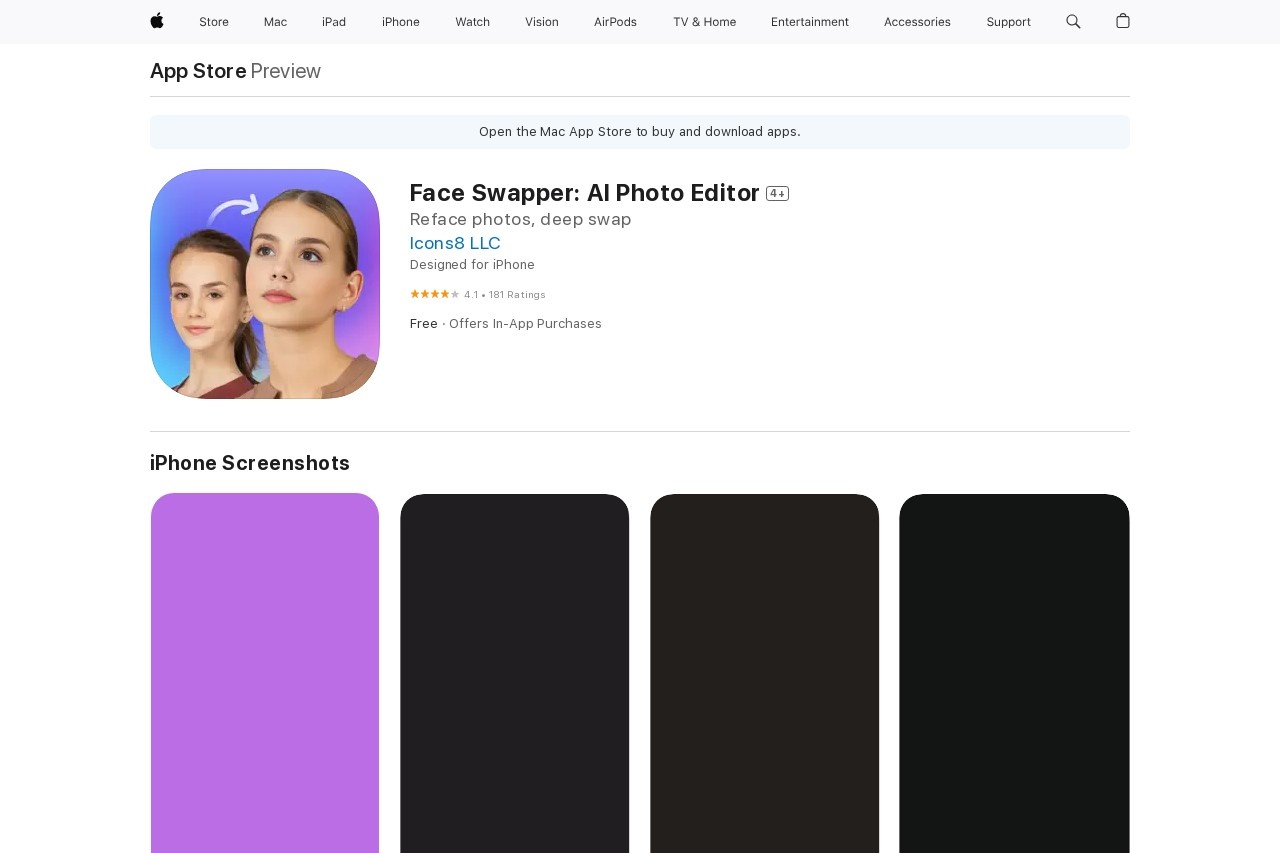Click the 'Face Swapper: AI Photo Editor' title
The image size is (1280, 853).
pyautogui.click(x=585, y=193)
